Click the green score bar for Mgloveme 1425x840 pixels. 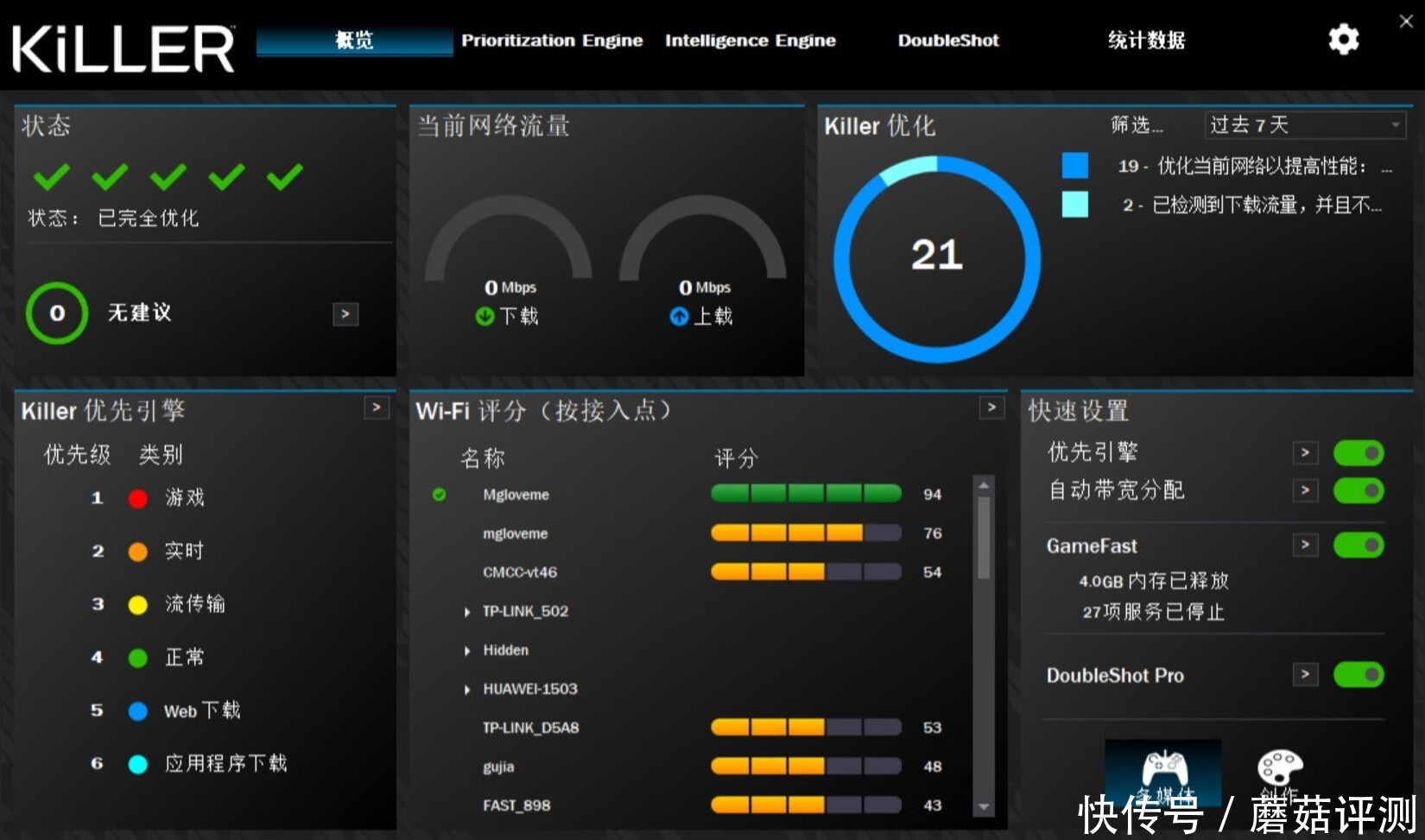[806, 494]
